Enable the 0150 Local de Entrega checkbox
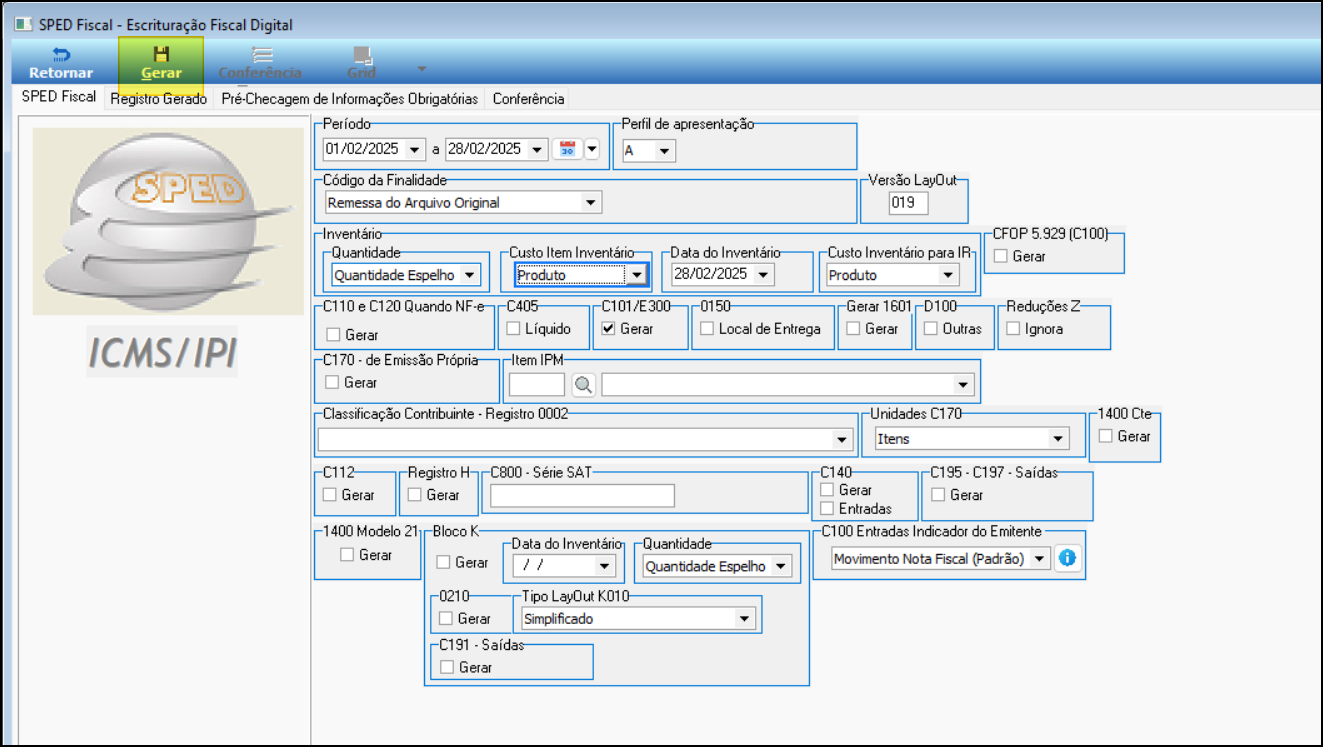The width and height of the screenshot is (1323, 747). [707, 328]
